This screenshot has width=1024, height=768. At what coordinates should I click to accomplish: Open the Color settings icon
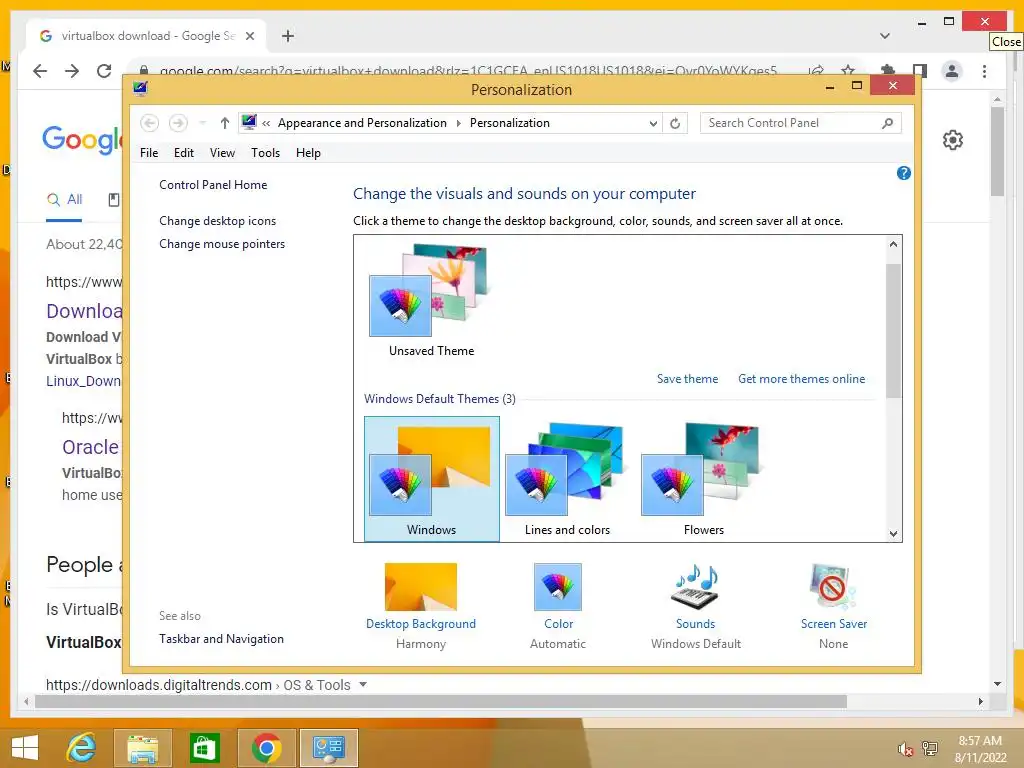click(558, 587)
